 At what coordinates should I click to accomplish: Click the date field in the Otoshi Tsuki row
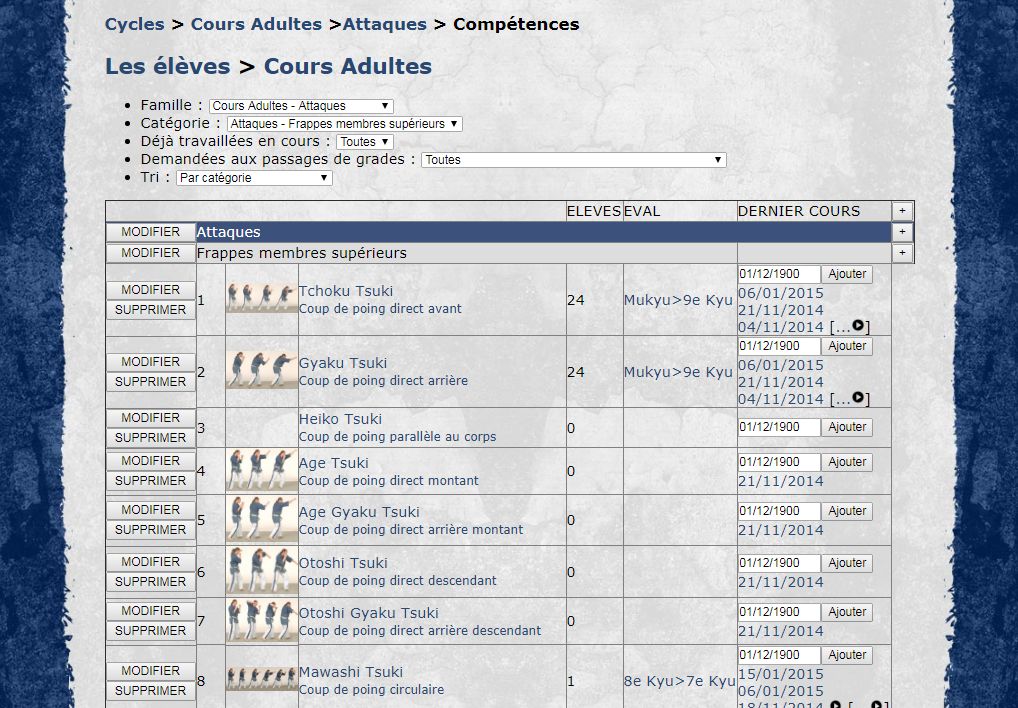point(779,563)
